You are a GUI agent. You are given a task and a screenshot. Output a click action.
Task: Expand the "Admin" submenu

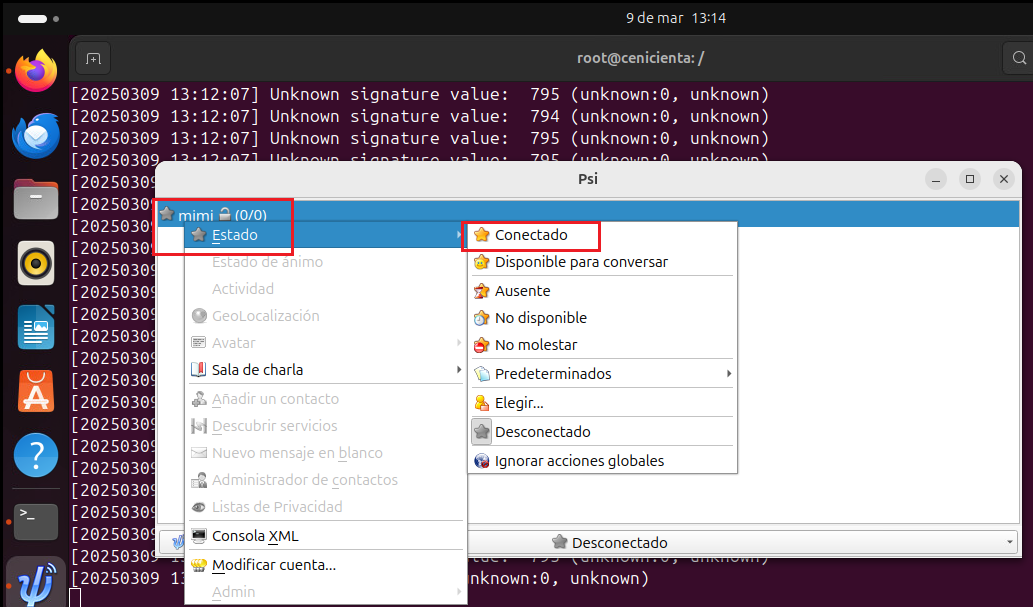[x=233, y=591]
